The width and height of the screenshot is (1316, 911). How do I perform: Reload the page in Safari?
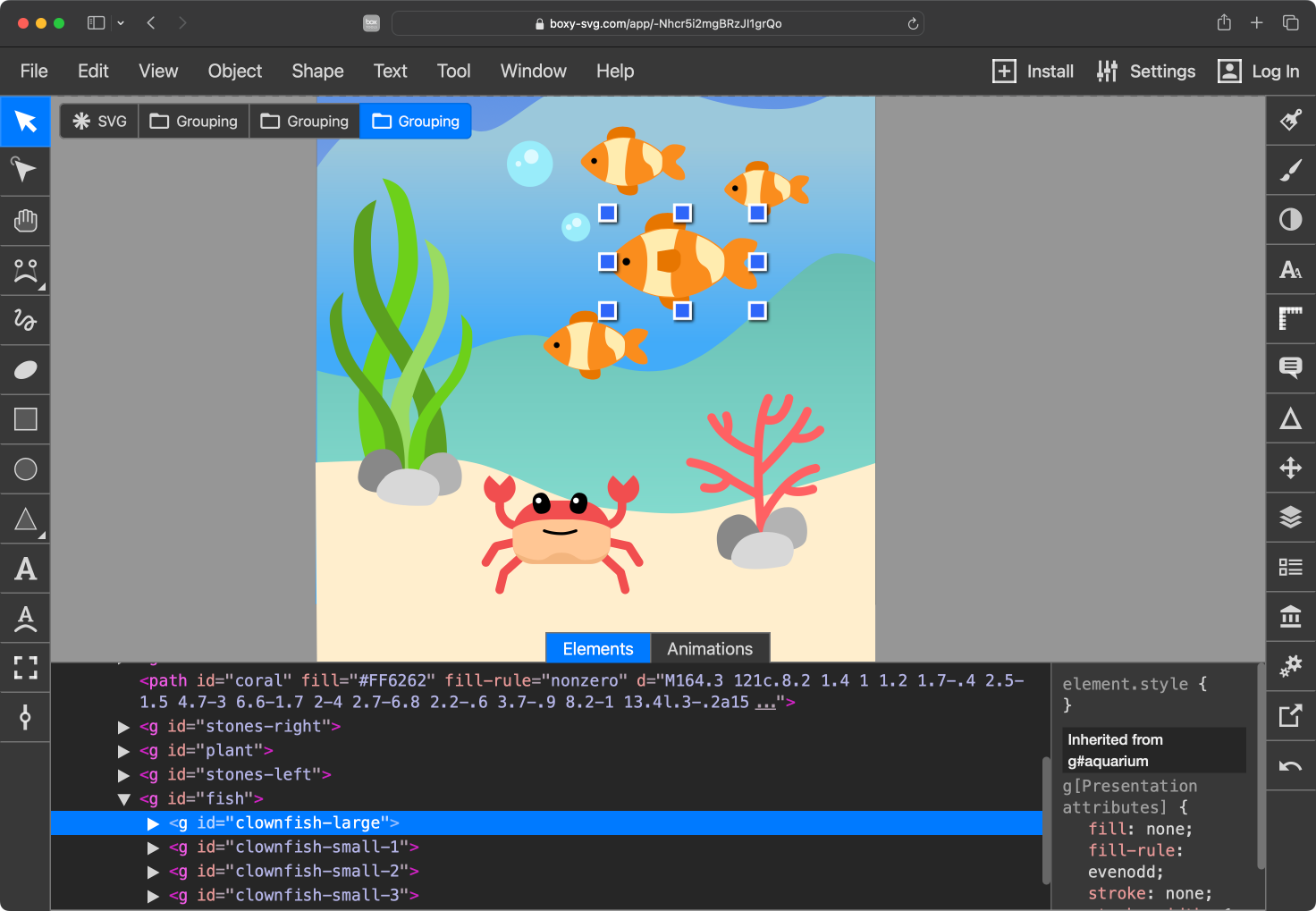(913, 23)
